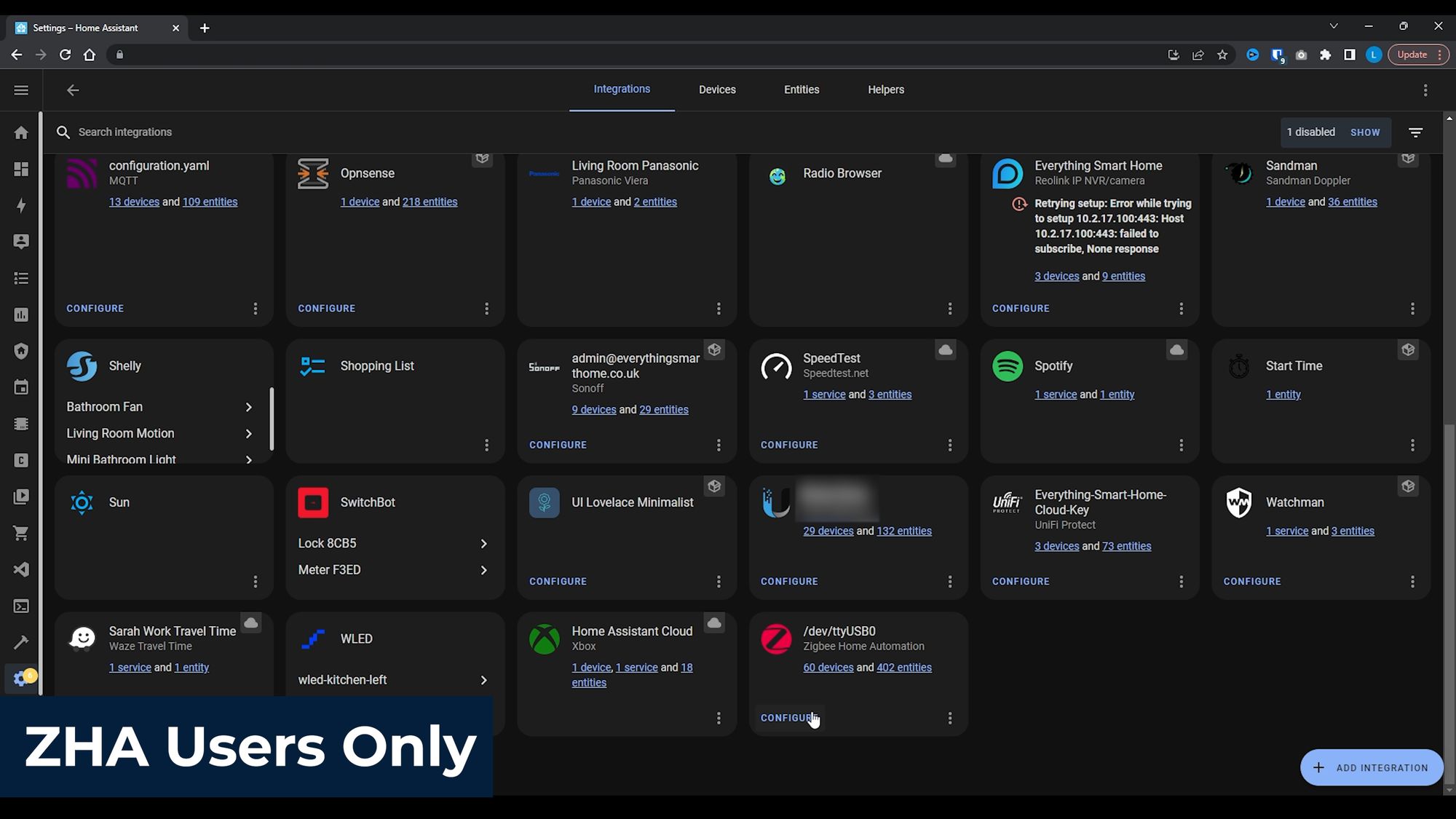Show the 1 disabled integration

[x=1364, y=132]
